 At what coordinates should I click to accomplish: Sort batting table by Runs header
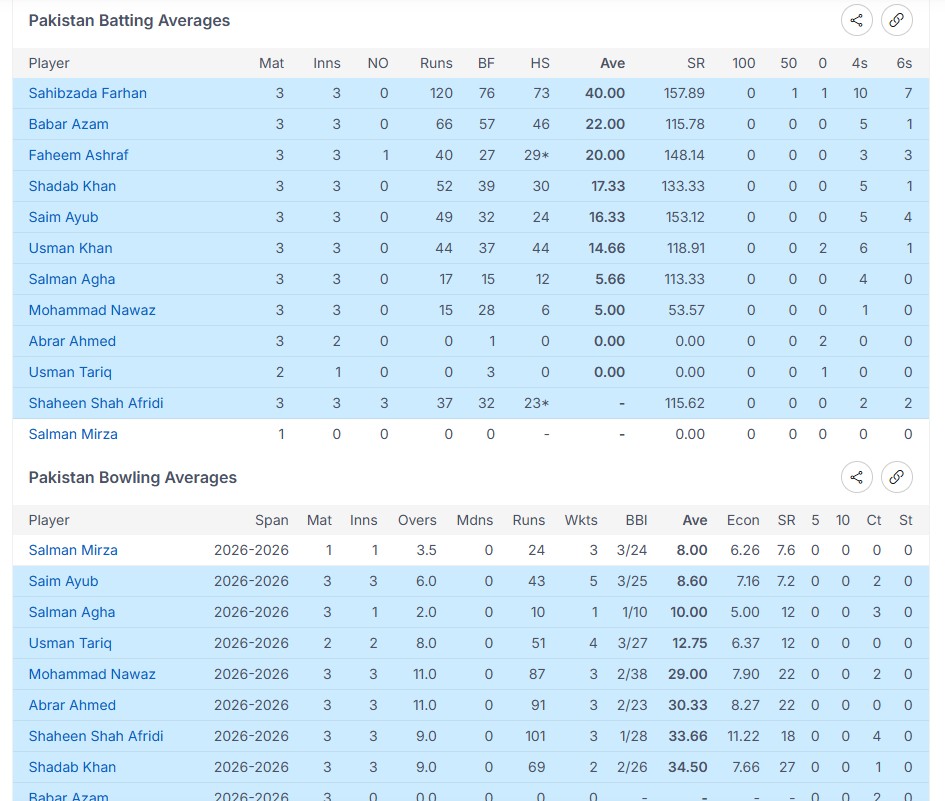click(x=436, y=63)
